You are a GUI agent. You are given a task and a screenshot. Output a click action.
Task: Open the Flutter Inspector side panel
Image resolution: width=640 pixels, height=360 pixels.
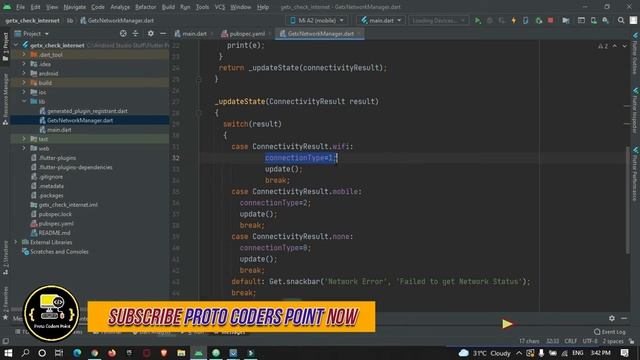coord(635,111)
